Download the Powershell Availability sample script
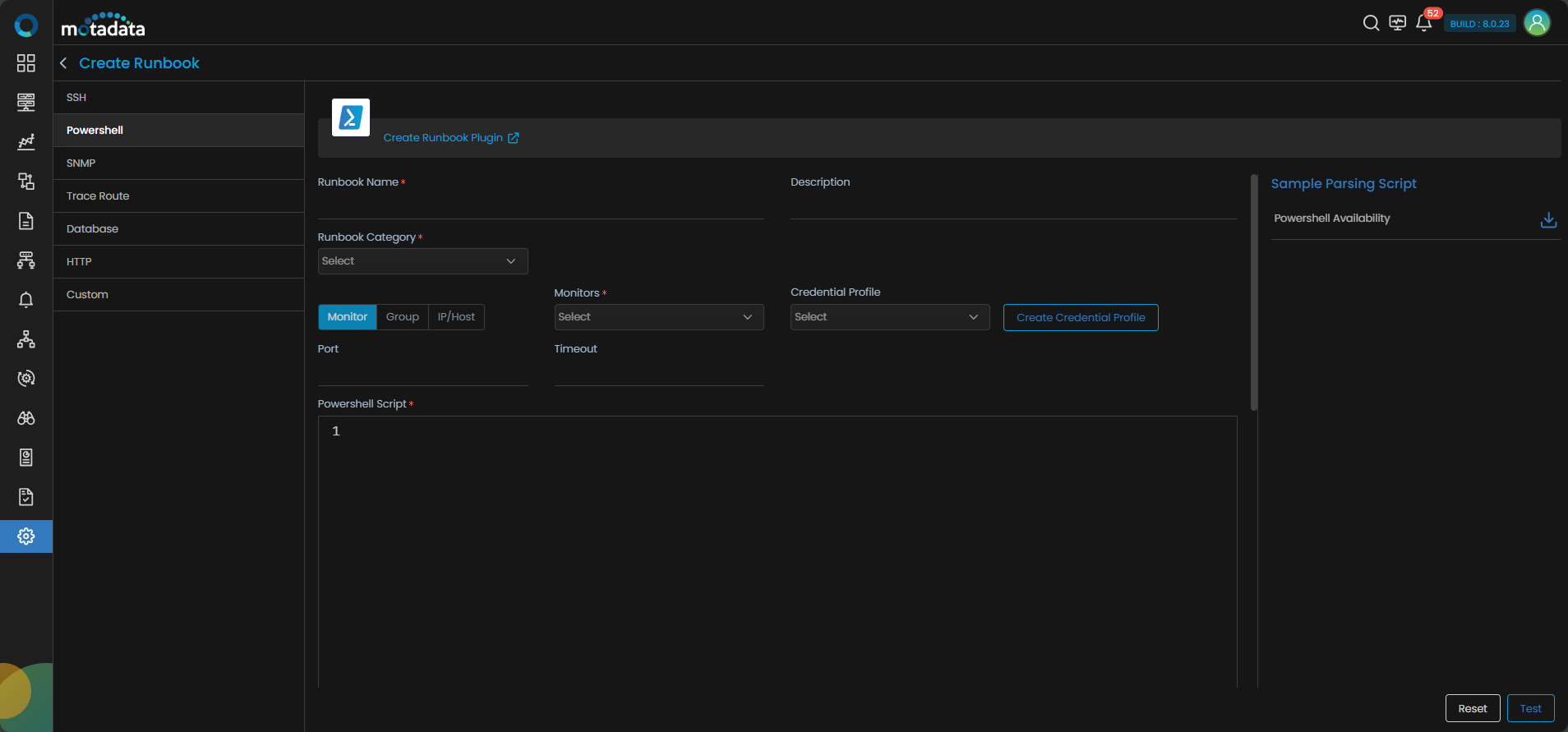This screenshot has height=732, width=1568. click(1548, 219)
